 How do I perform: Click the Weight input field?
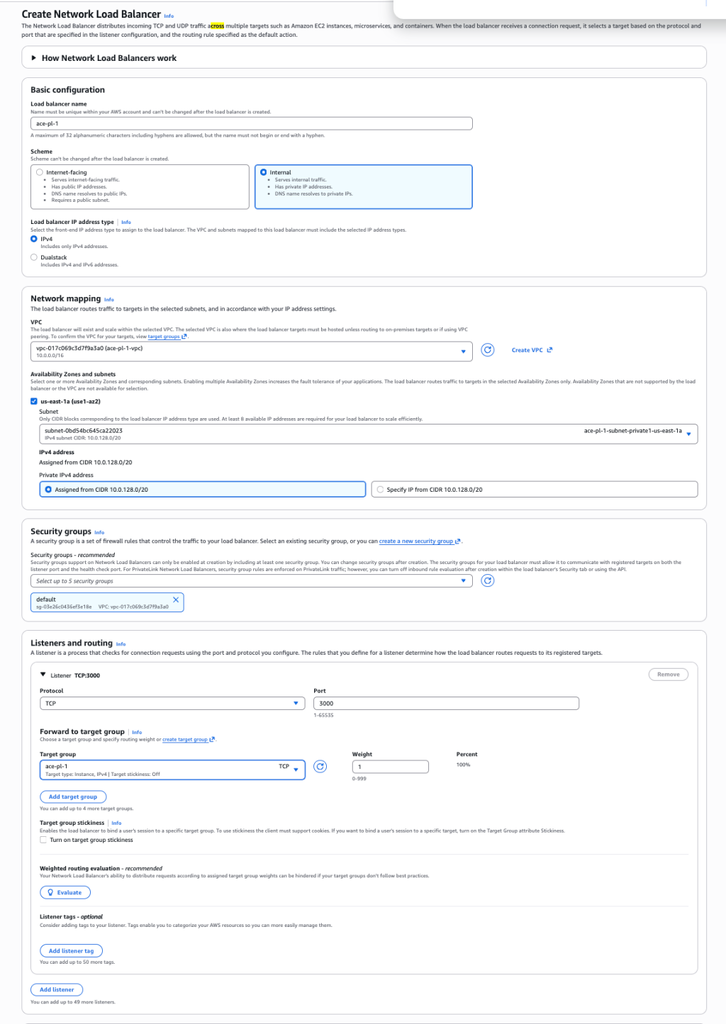(389, 766)
